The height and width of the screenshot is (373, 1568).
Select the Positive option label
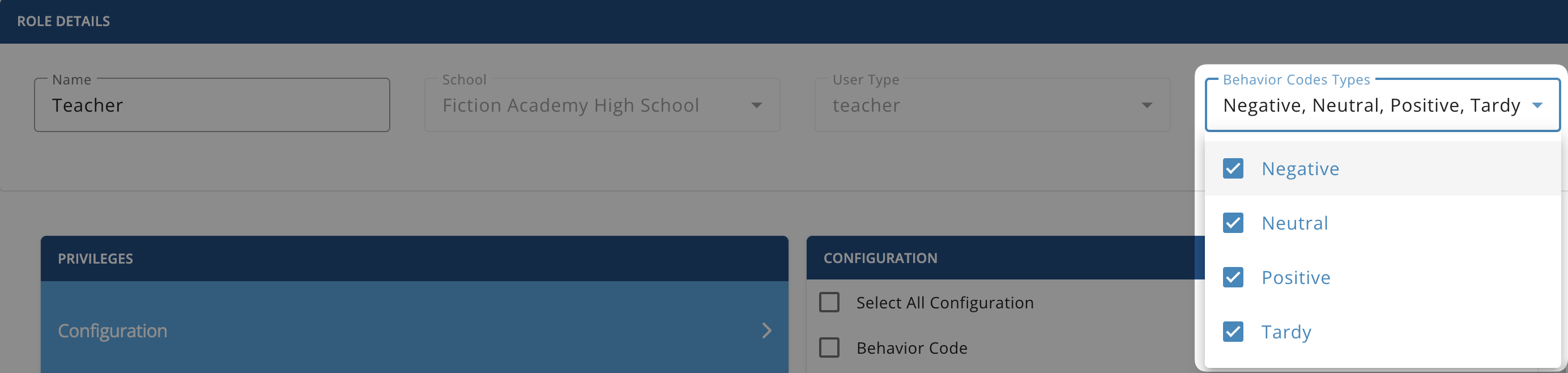pos(1296,278)
